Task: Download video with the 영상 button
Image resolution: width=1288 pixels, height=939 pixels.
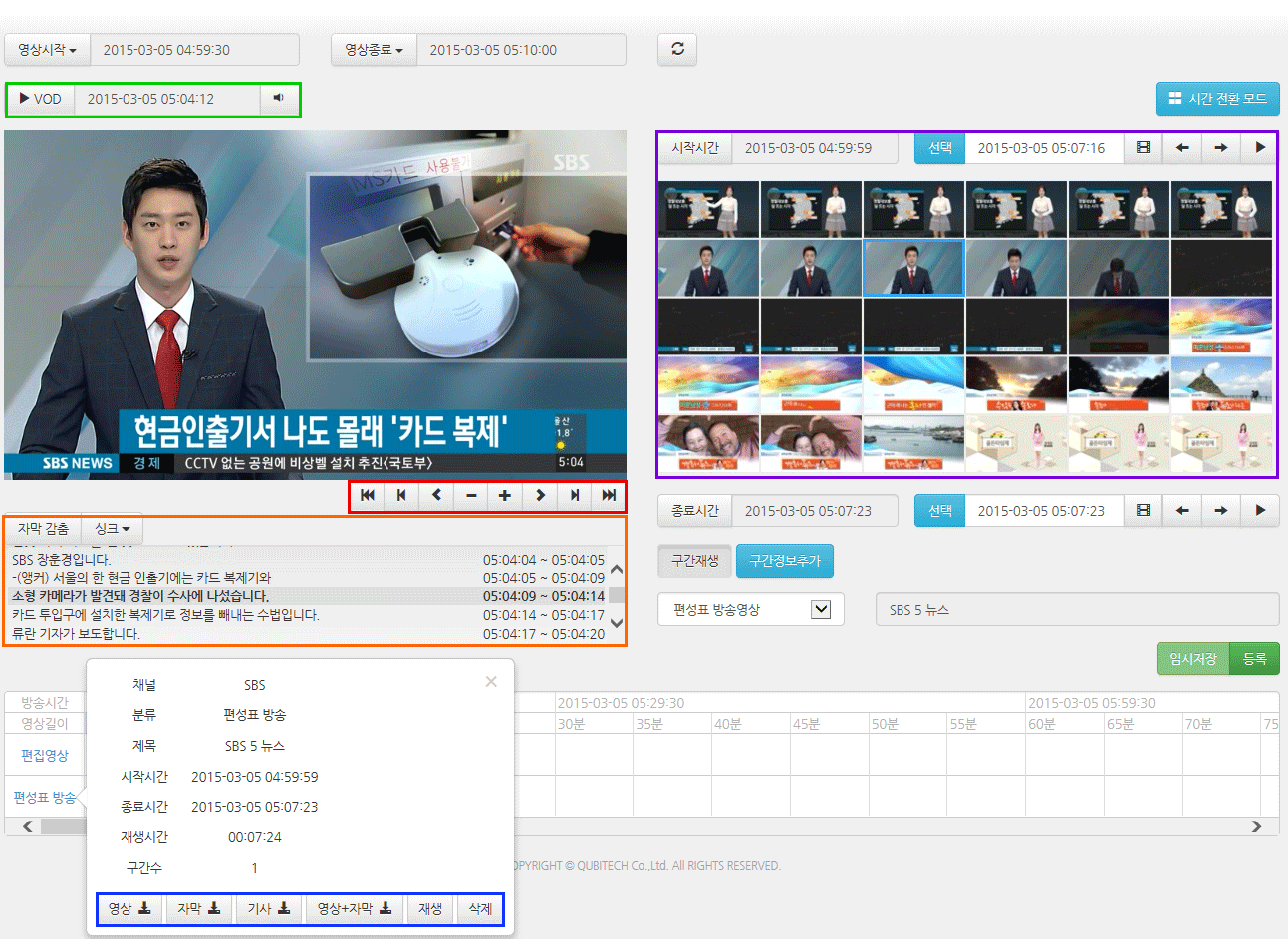Action: (x=129, y=908)
